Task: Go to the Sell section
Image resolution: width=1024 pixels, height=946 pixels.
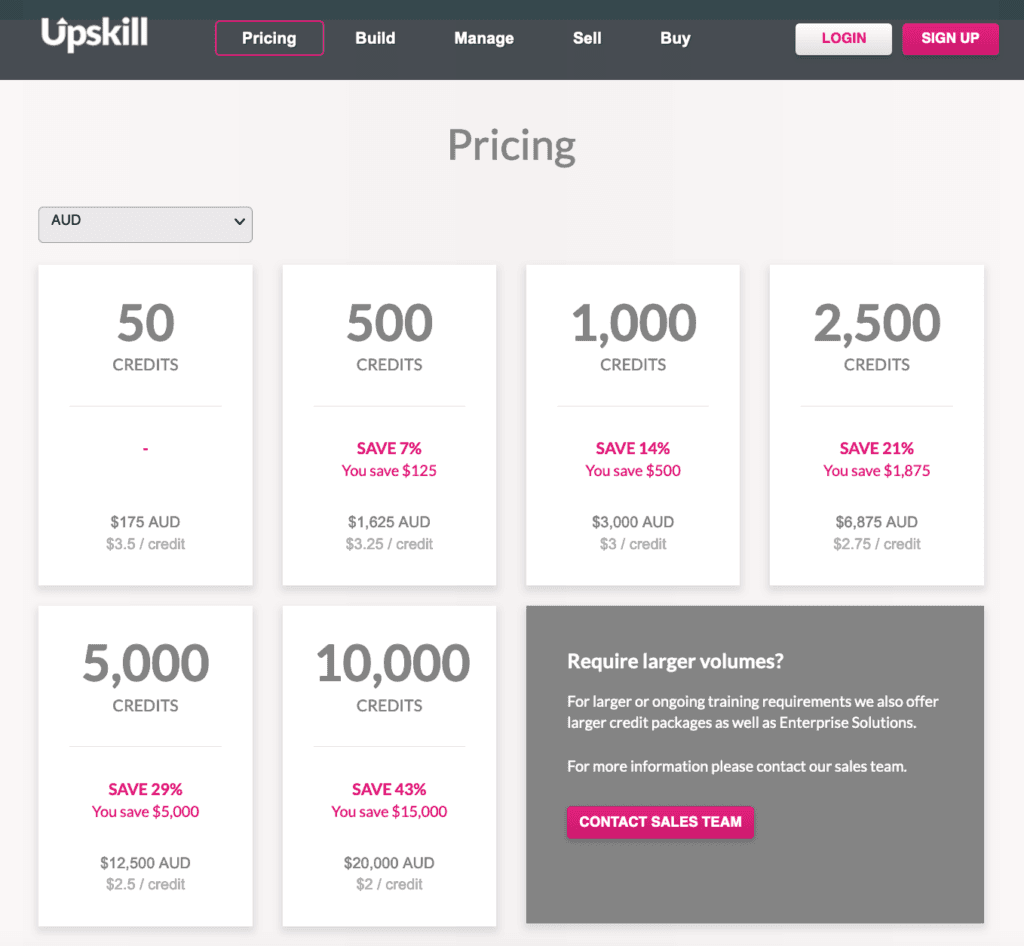Action: 587,38
